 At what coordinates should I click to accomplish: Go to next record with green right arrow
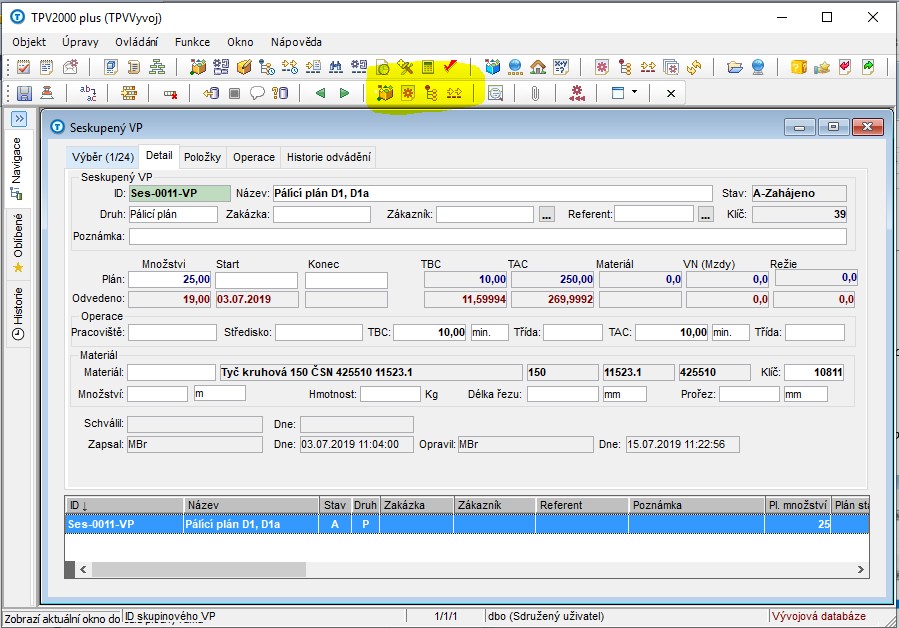[344, 93]
